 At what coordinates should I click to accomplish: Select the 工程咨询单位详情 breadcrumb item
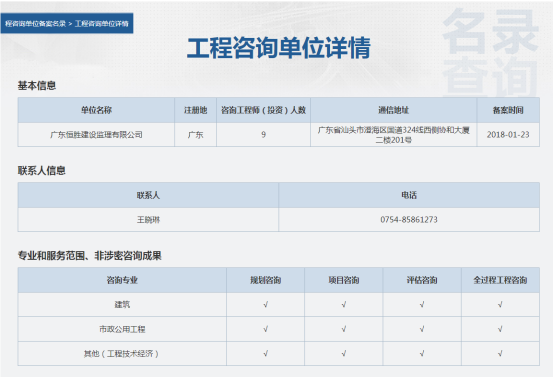point(102,24)
